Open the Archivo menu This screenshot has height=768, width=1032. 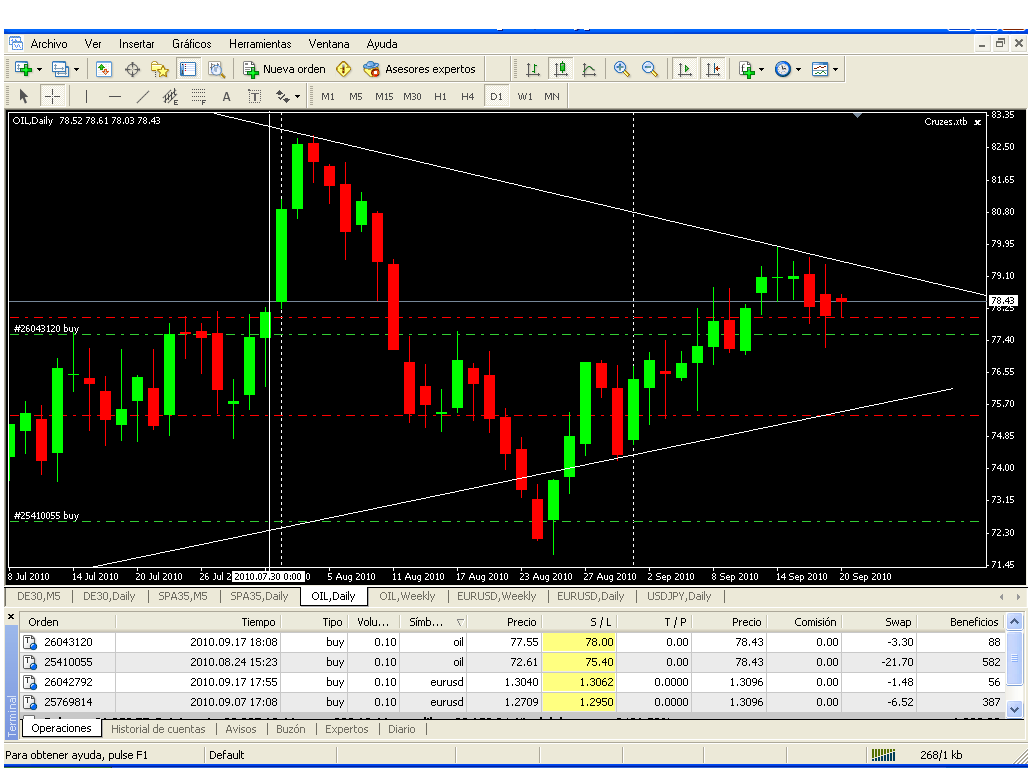click(49, 44)
